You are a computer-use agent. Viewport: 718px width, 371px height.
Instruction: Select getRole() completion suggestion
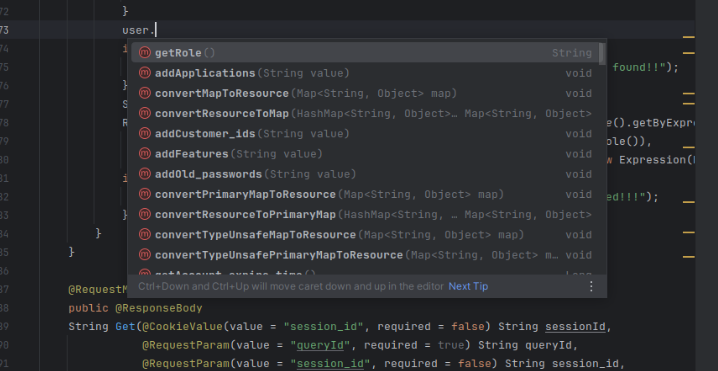[x=365, y=53]
